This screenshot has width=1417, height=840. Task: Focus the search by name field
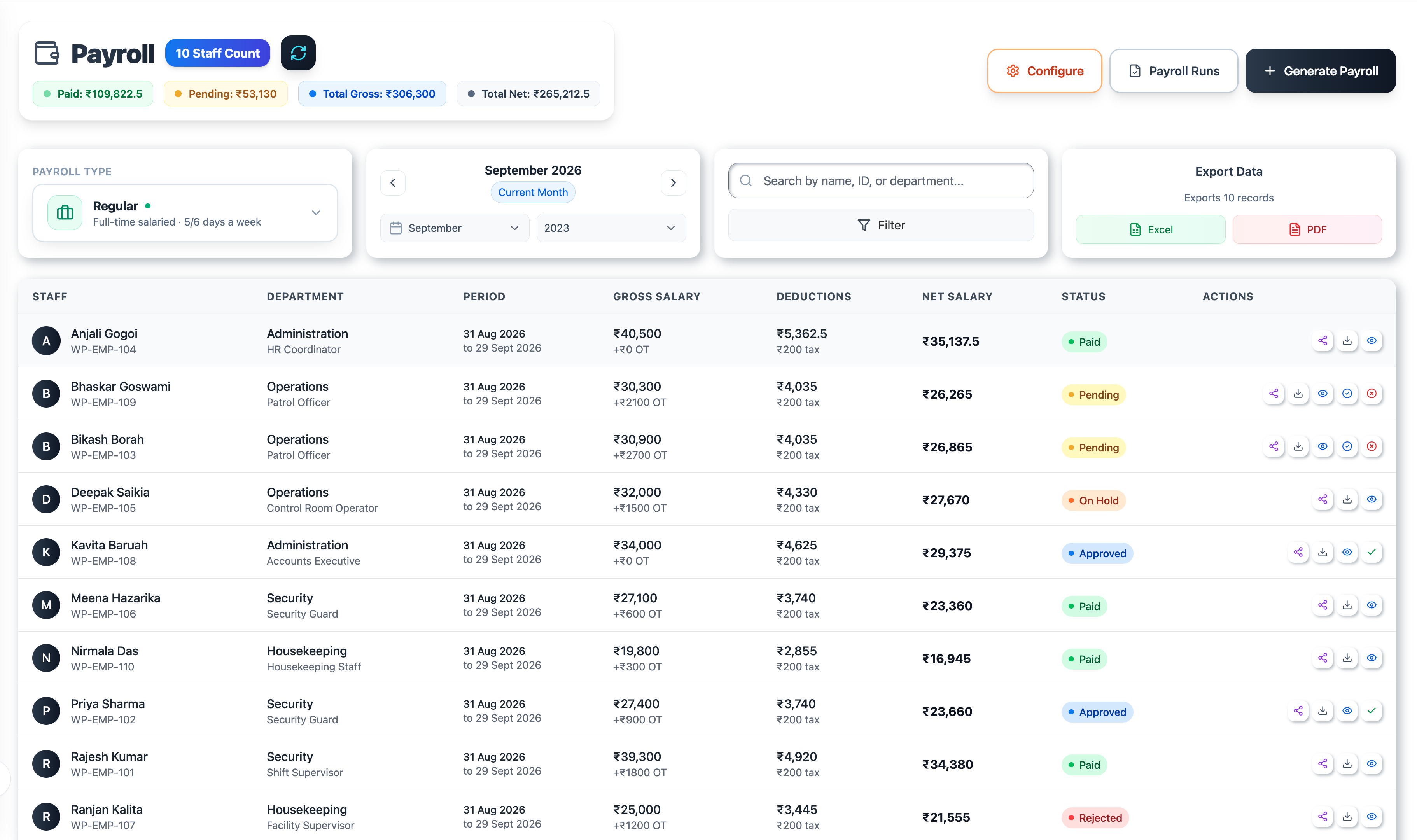pyautogui.click(x=881, y=180)
